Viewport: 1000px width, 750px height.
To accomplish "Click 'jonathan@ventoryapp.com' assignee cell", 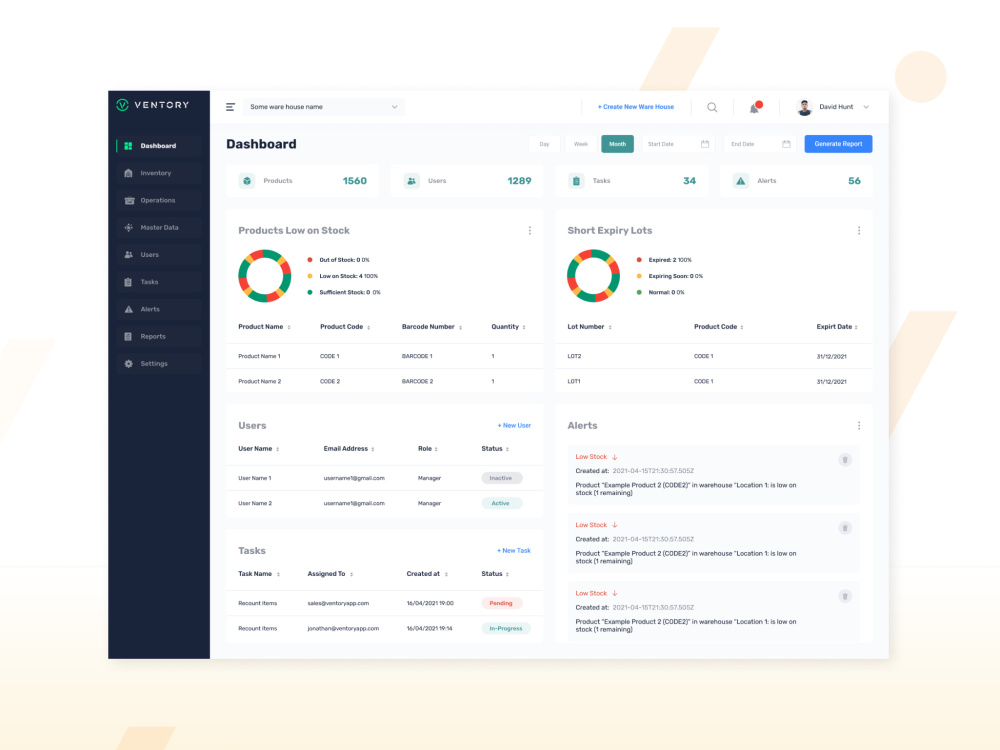I will pos(343,629).
